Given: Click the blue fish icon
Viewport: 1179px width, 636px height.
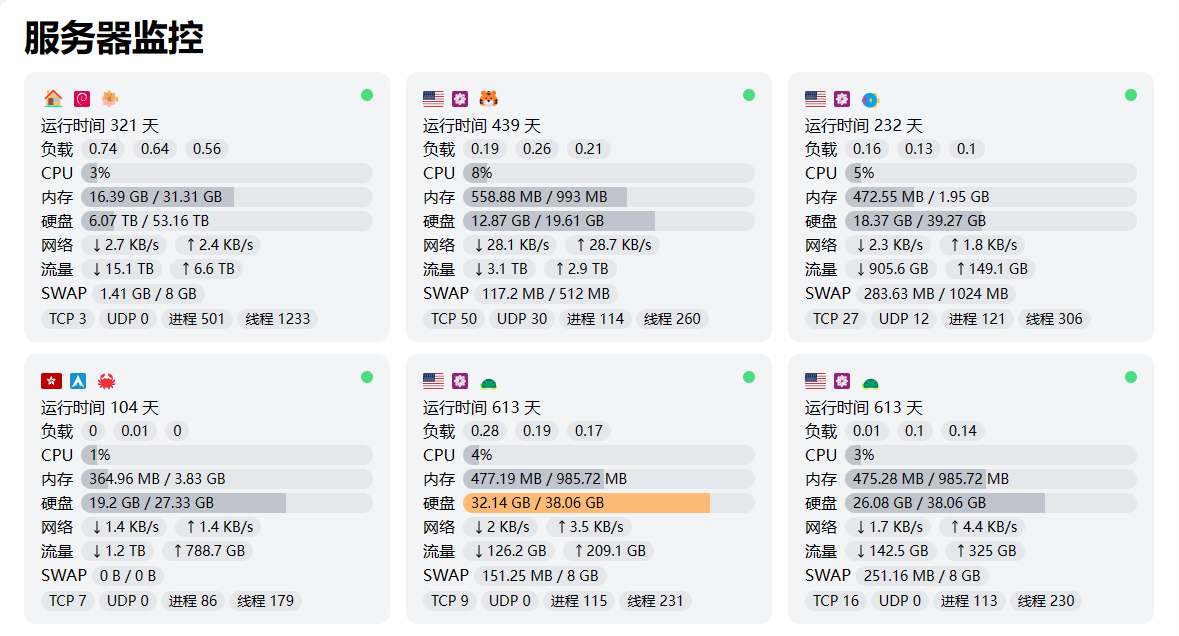Looking at the screenshot, I should click(x=871, y=98).
